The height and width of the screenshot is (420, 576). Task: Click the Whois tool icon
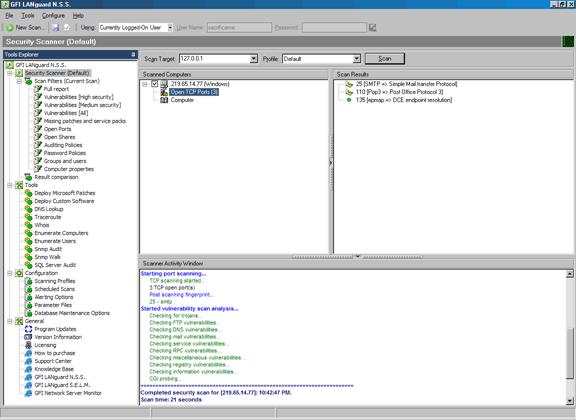click(28, 225)
